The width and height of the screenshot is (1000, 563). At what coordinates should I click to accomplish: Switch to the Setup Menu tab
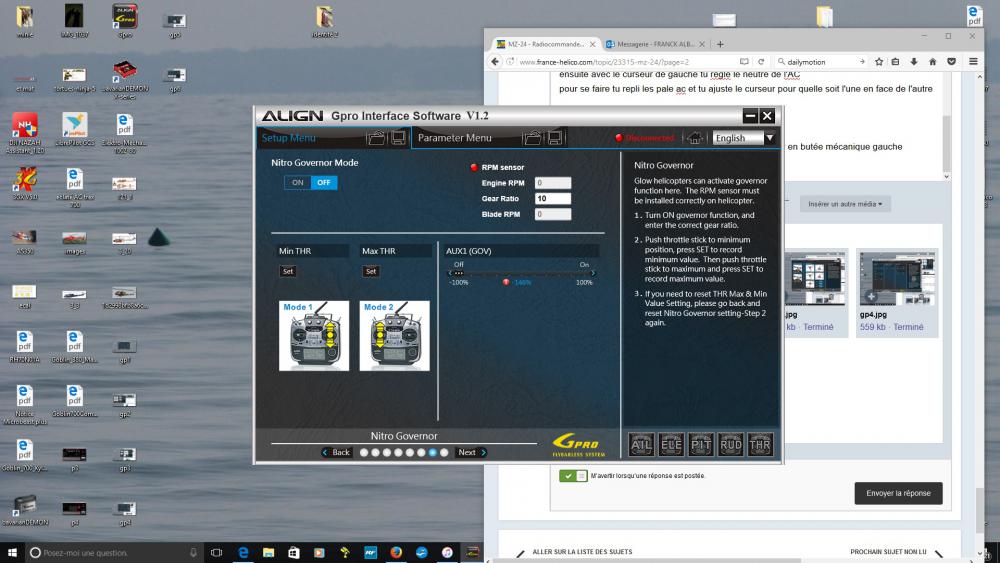pos(288,138)
